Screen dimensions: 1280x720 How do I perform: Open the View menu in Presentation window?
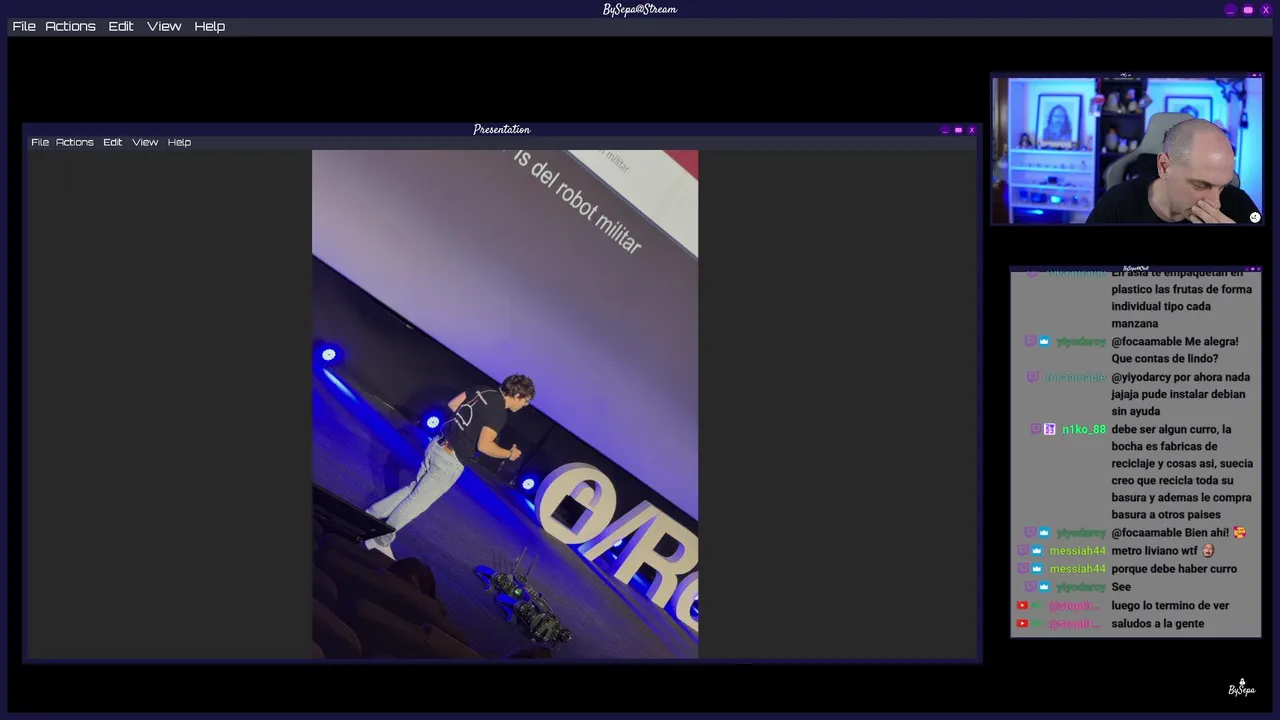coord(145,142)
